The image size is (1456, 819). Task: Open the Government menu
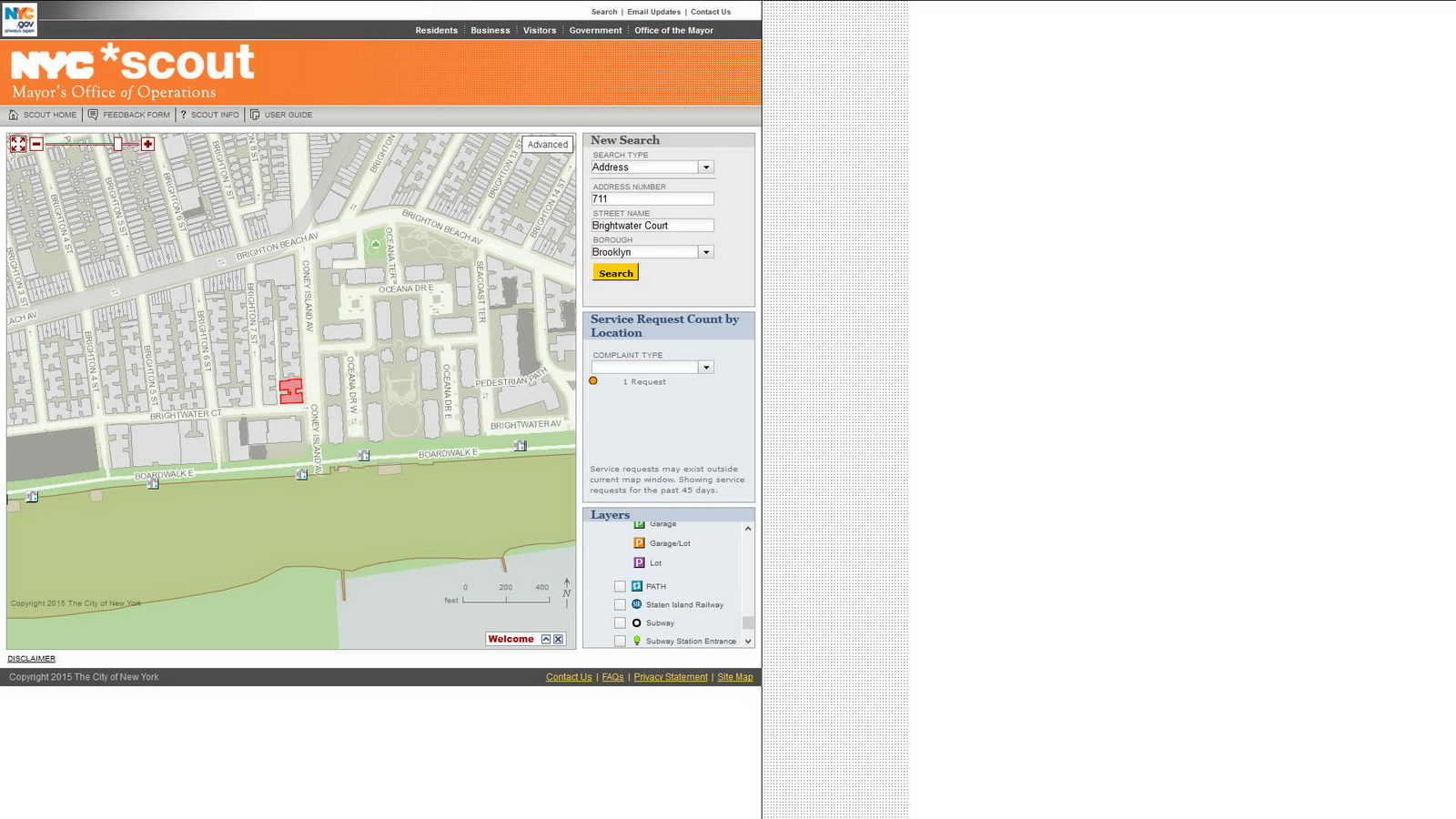click(596, 30)
